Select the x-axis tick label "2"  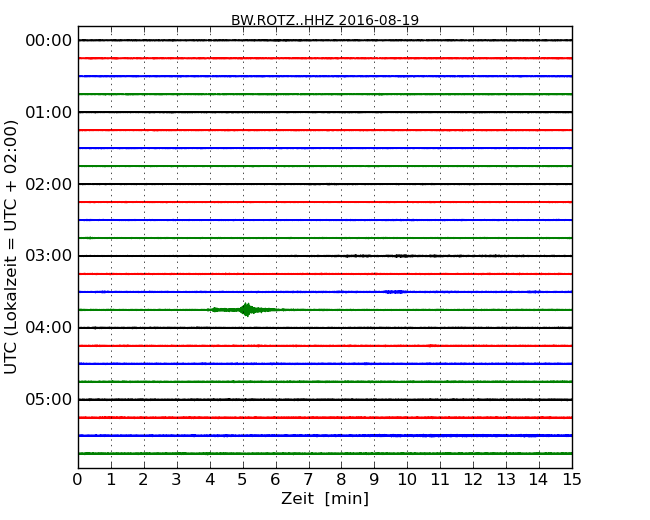point(144,480)
